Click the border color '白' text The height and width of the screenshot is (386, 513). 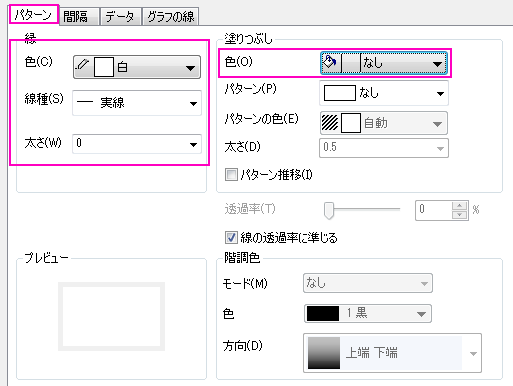122,67
